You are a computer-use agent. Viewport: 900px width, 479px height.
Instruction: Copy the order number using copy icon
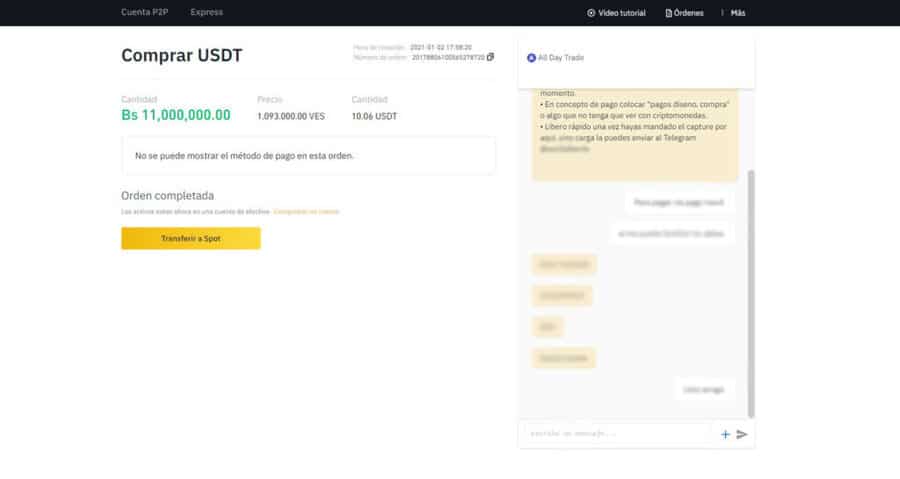coord(490,57)
